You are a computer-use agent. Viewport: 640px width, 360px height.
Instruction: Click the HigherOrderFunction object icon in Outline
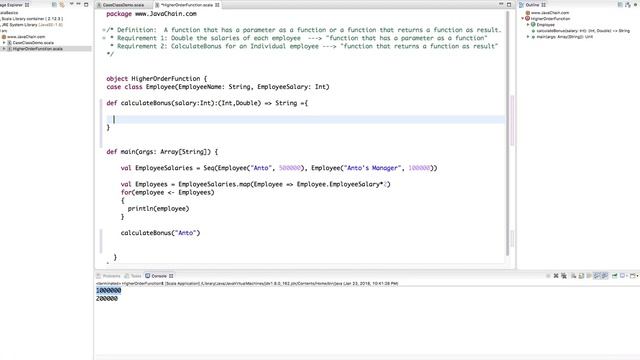(x=527, y=19)
